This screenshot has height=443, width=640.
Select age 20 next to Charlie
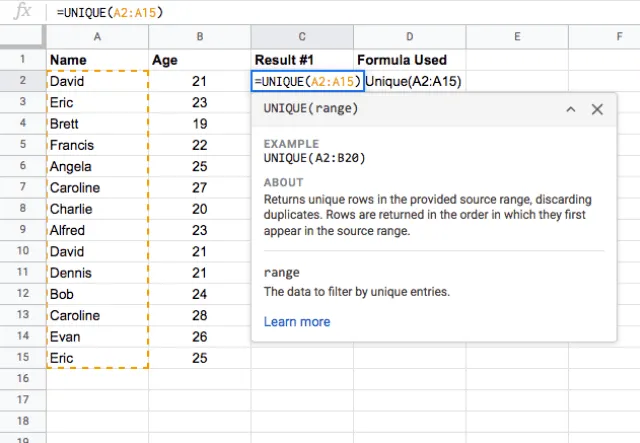pyautogui.click(x=200, y=209)
